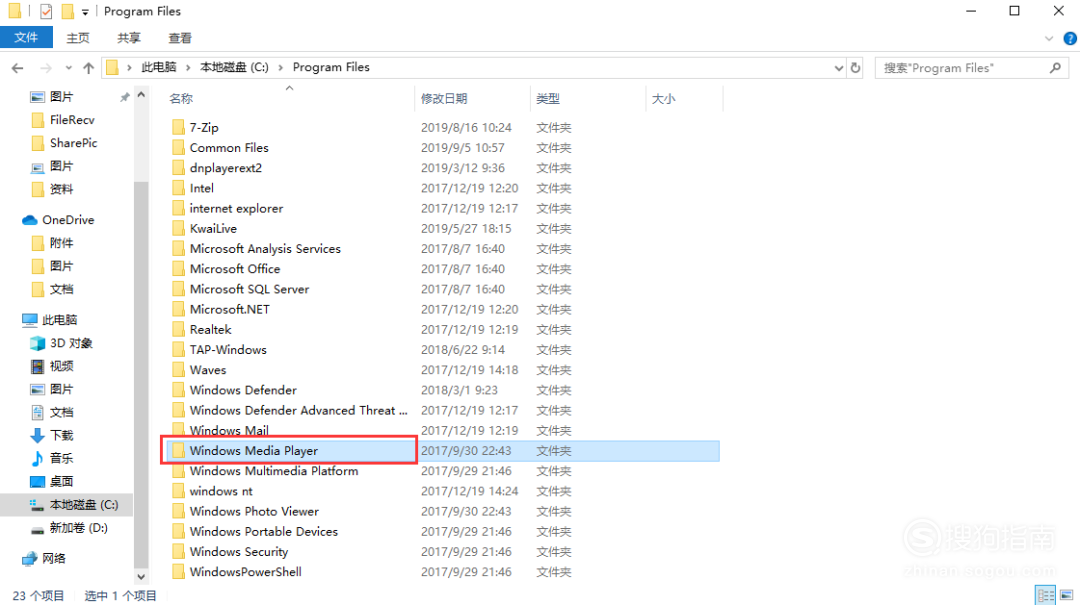
Task: Click 此电脑 in the address breadcrumb
Action: (x=159, y=67)
